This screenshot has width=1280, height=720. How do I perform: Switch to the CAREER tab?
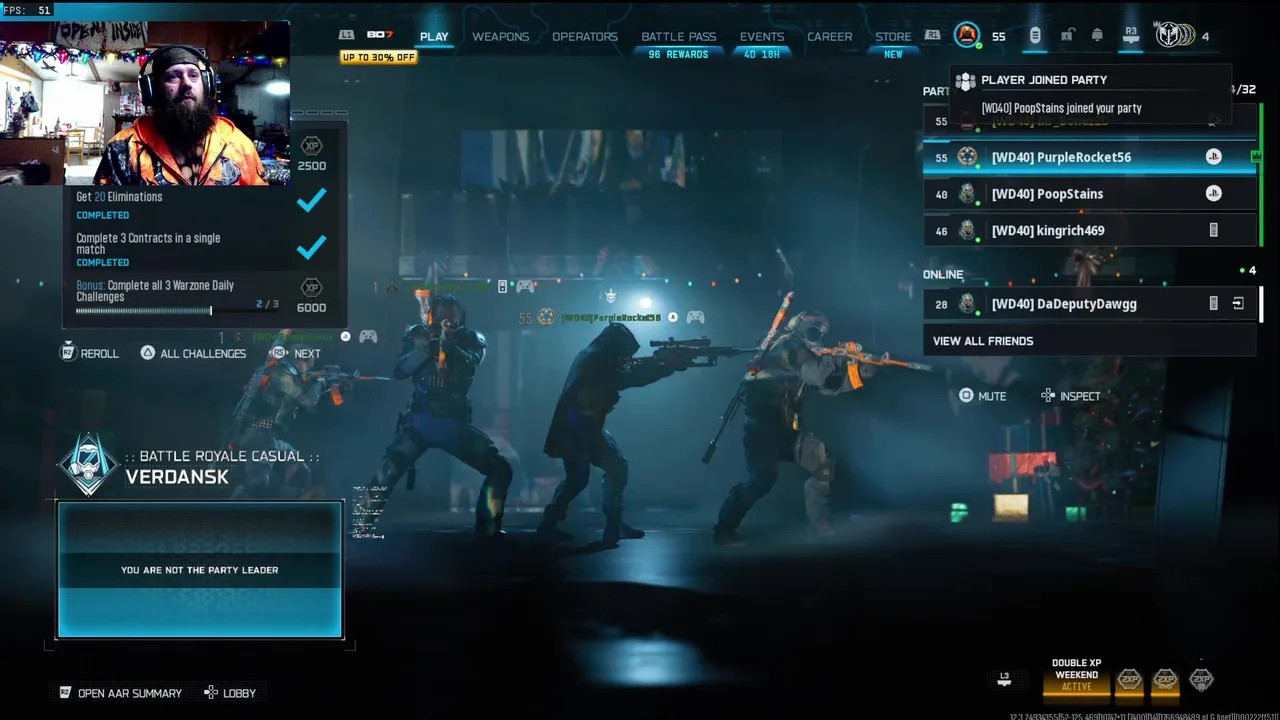coord(830,37)
